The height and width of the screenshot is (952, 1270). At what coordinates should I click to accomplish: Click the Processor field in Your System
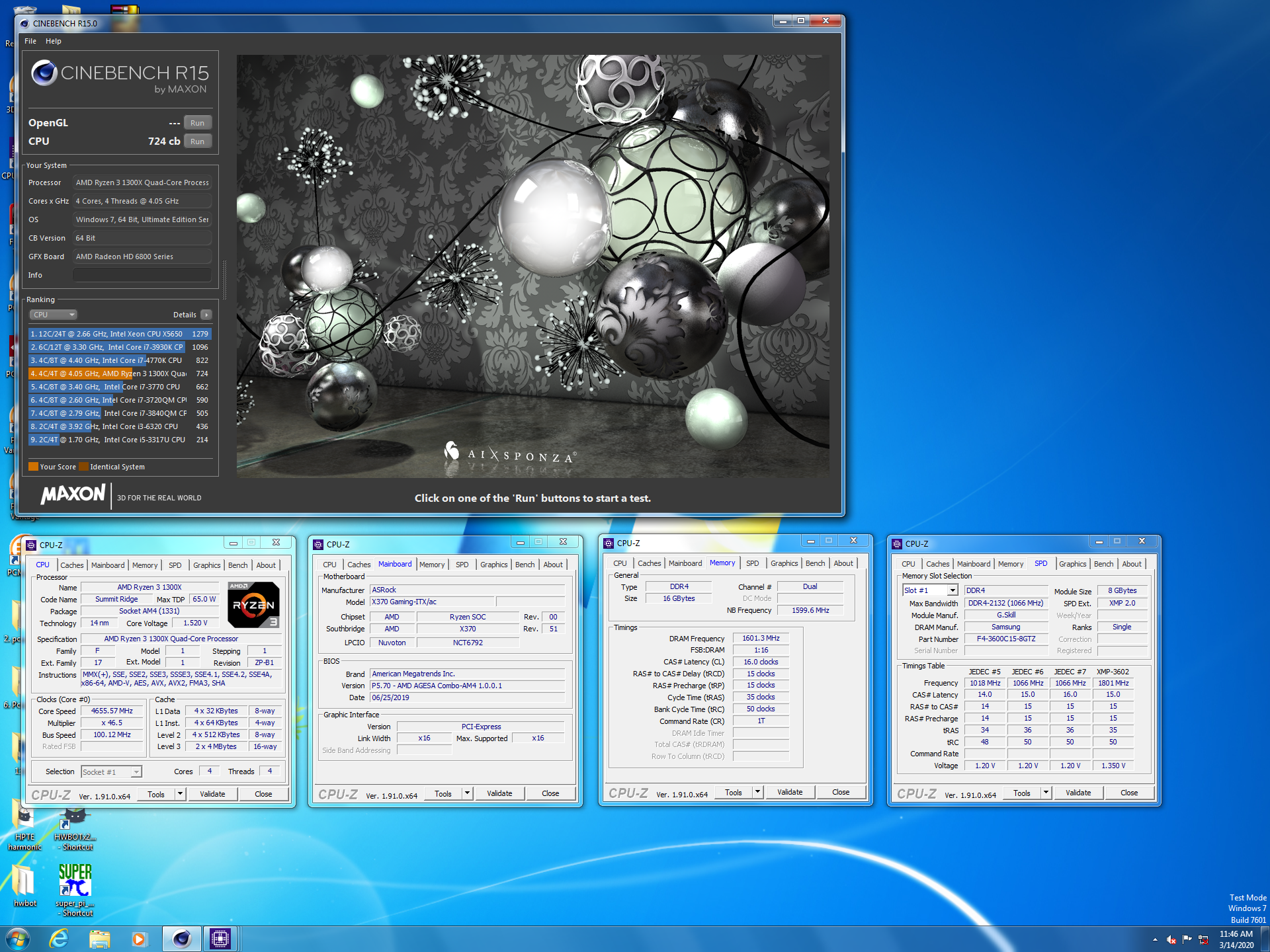tap(142, 182)
